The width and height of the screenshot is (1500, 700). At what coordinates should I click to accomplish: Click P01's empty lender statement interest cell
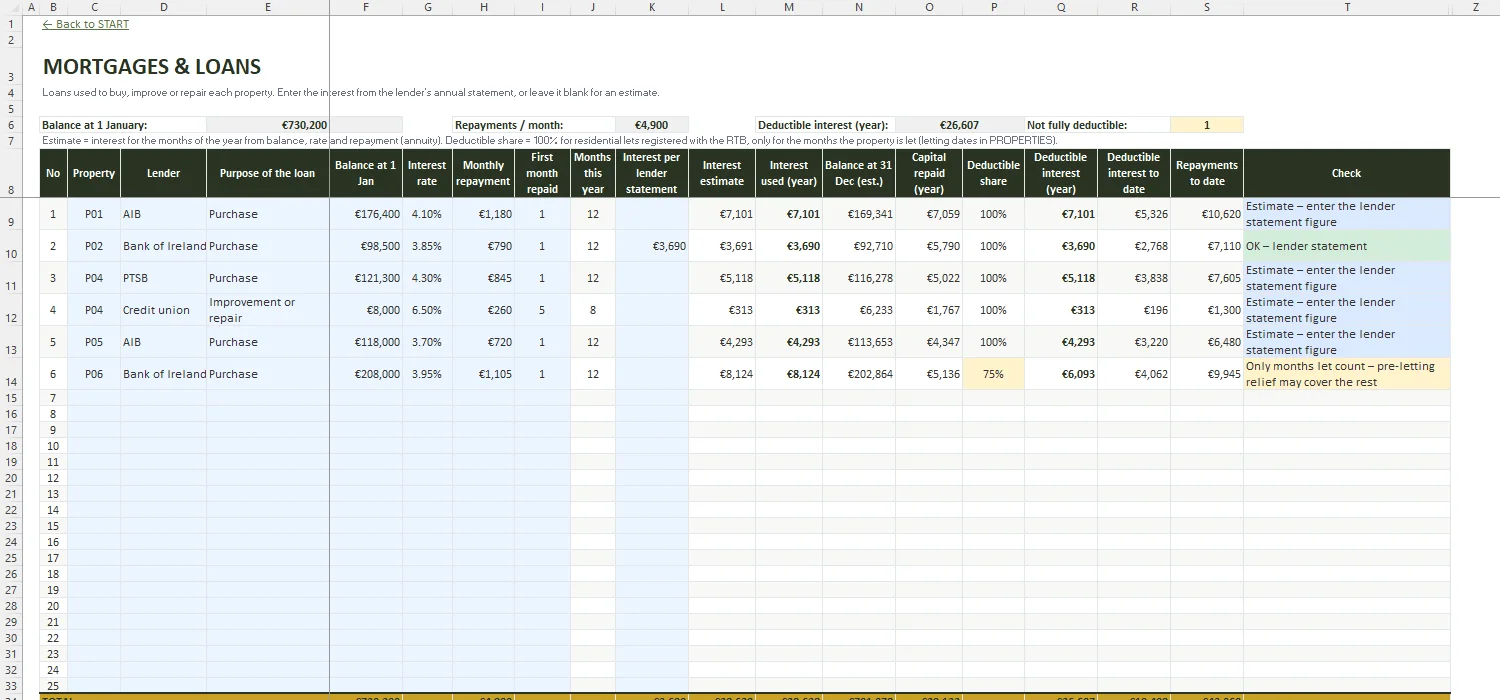(651, 214)
